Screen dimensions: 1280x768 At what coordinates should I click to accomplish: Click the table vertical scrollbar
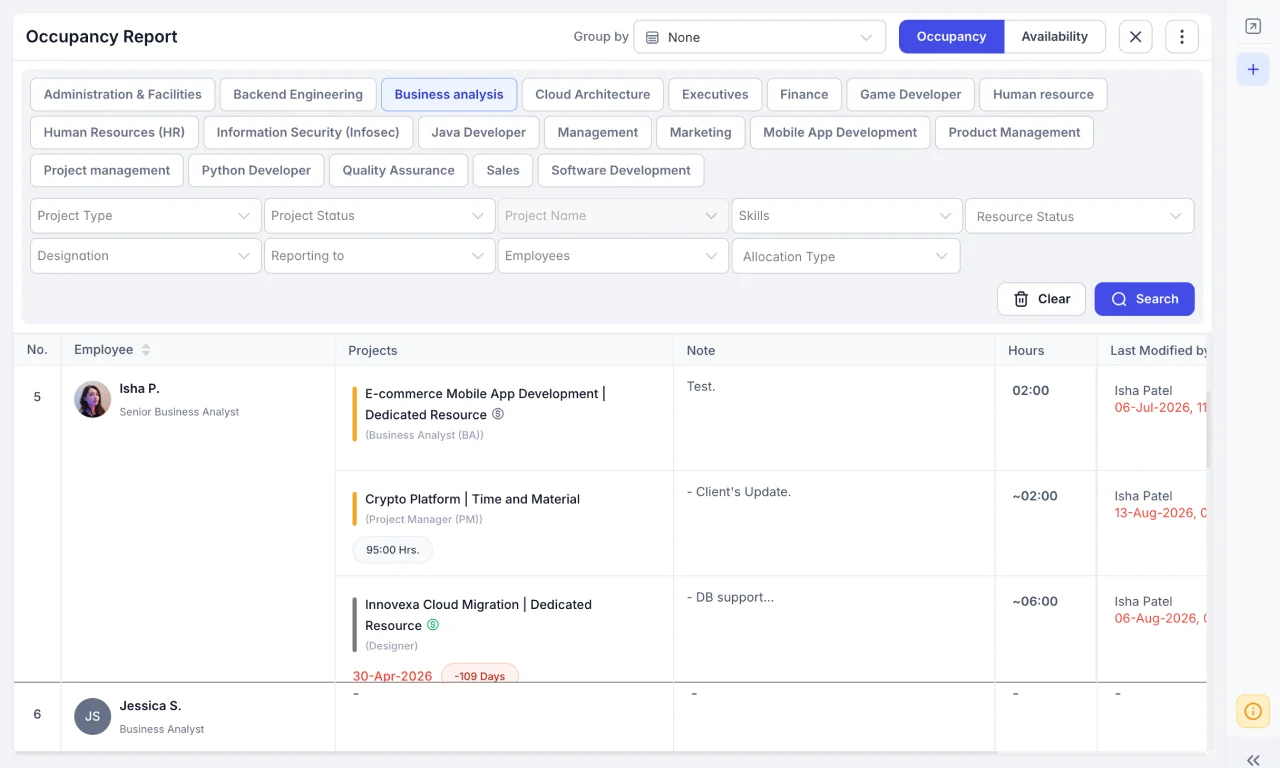1208,430
